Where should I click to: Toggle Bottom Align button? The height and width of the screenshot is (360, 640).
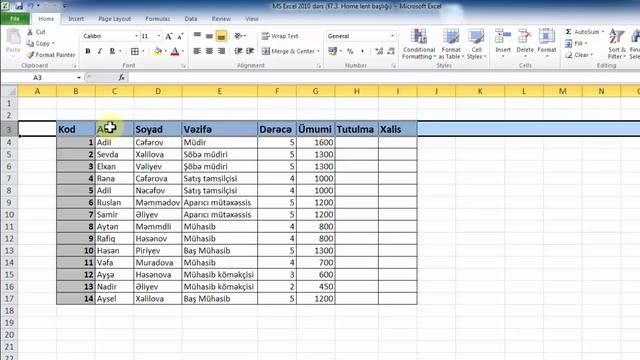(221, 36)
